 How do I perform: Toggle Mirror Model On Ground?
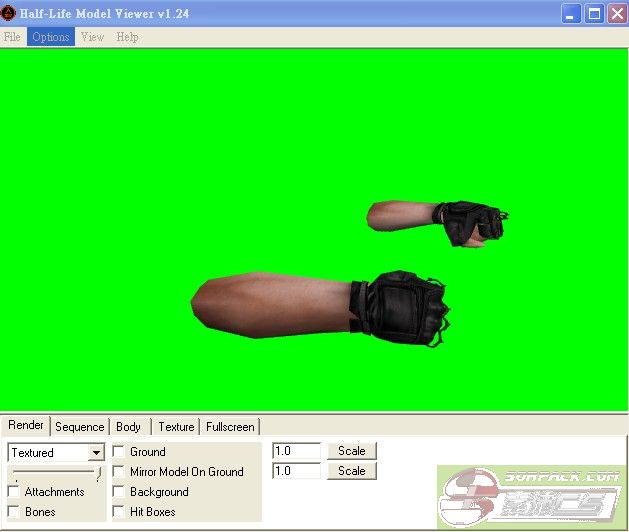(119, 472)
